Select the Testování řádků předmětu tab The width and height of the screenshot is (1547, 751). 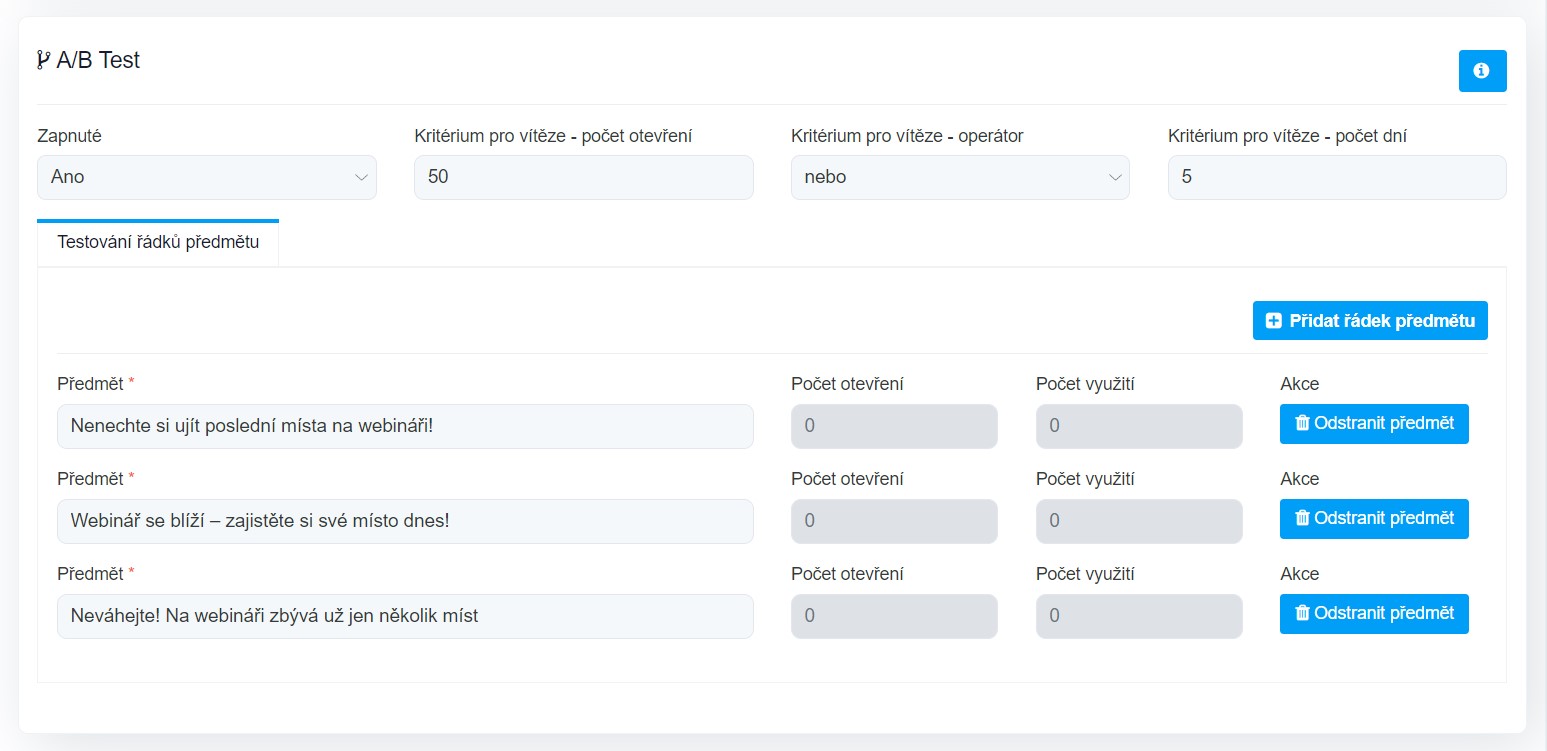coord(158,243)
